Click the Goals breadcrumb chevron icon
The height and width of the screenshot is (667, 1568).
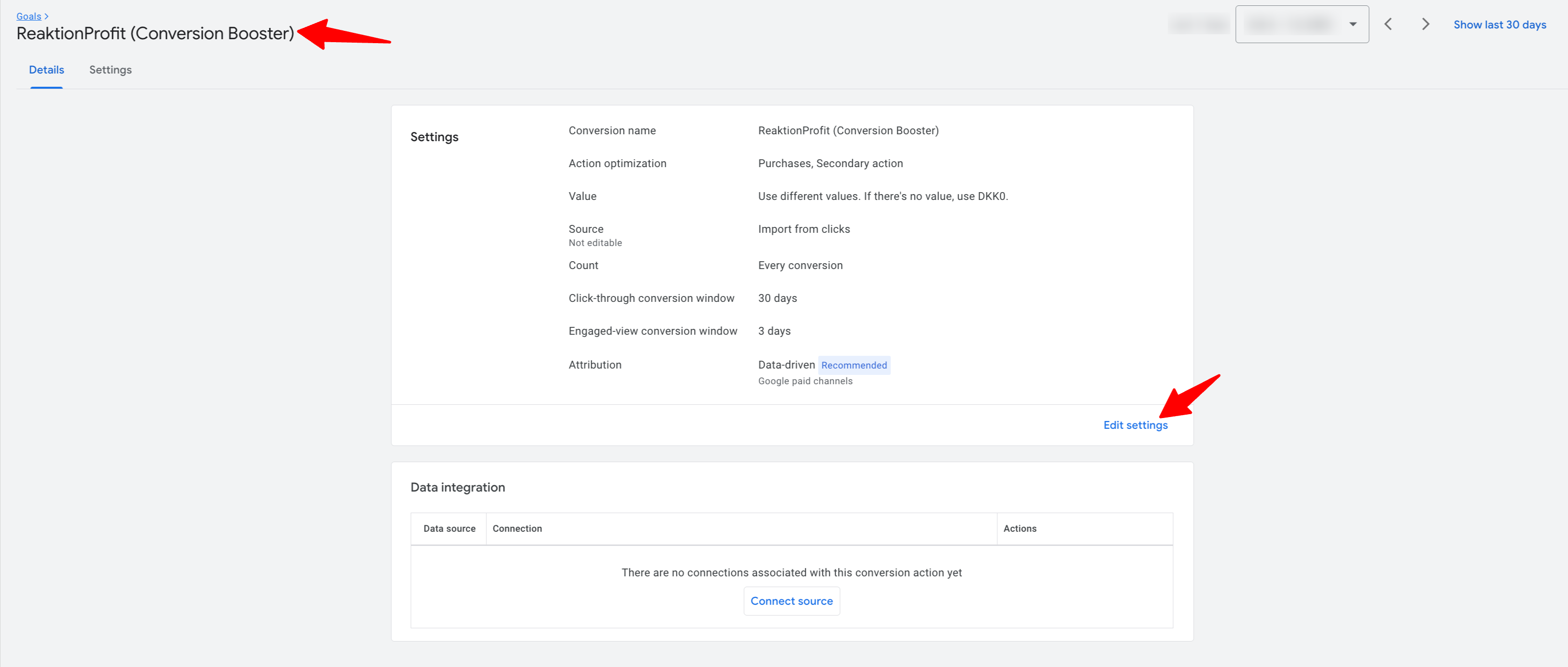click(x=46, y=17)
